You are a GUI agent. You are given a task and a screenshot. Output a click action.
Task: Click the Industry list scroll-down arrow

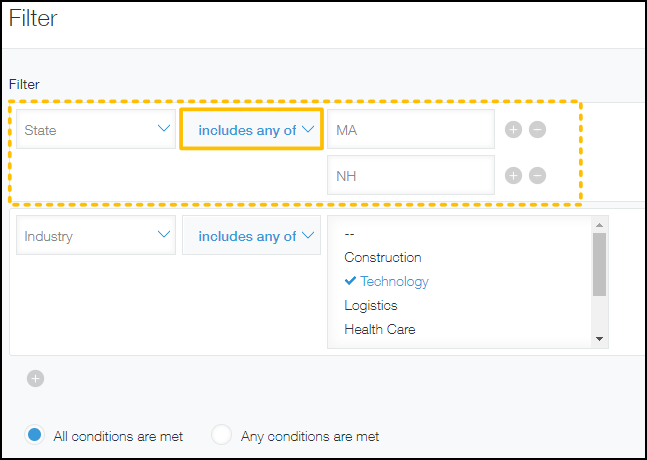point(599,339)
